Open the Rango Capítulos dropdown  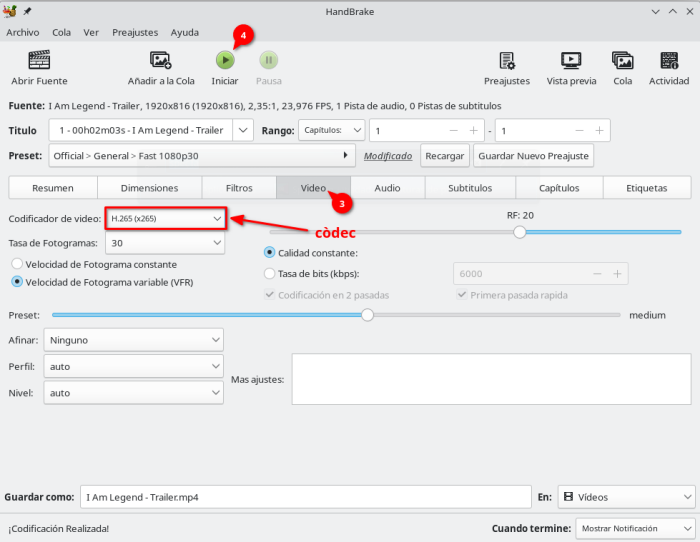[x=332, y=130]
